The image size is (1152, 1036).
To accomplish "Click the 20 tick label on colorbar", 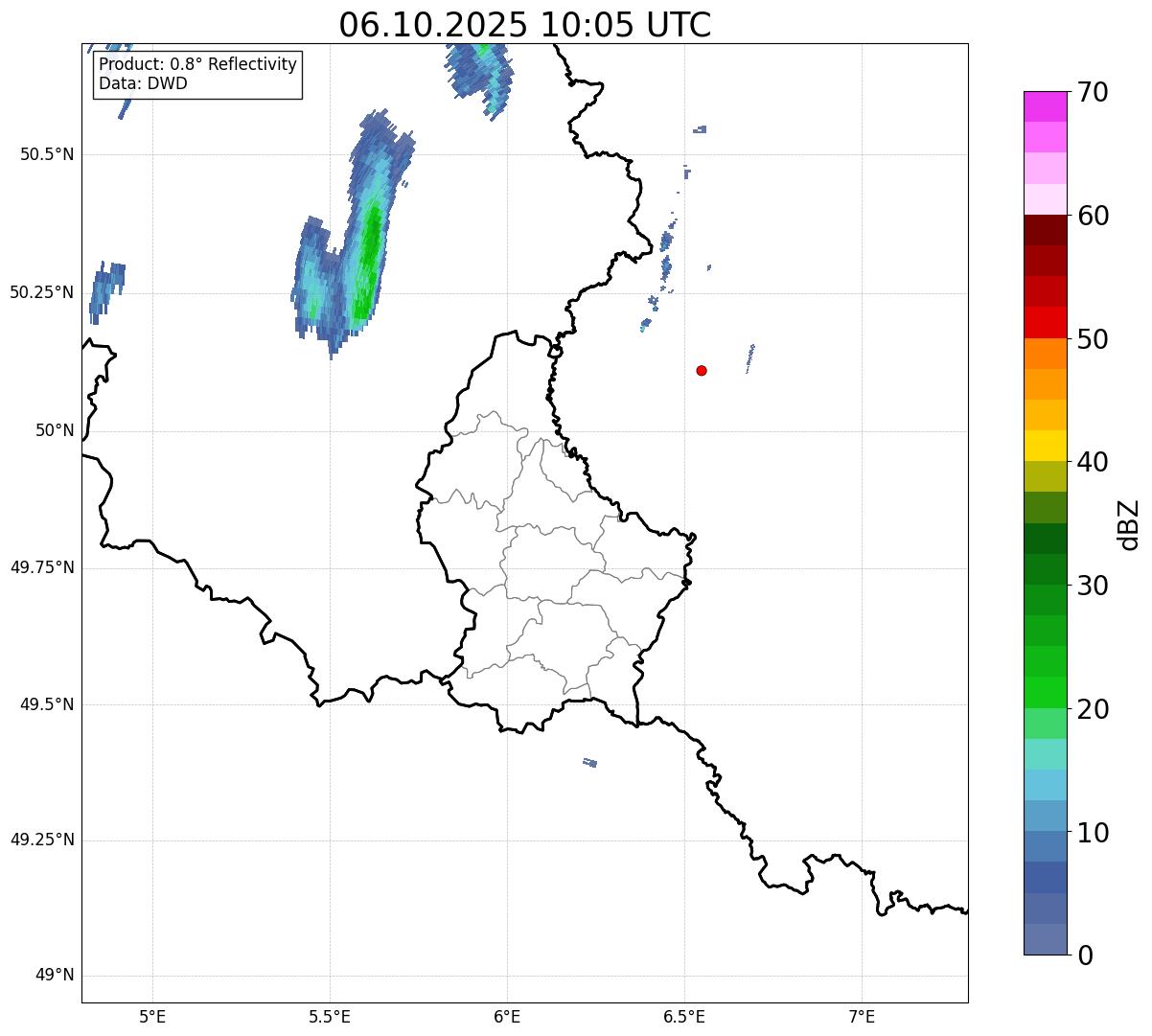I will [1092, 709].
